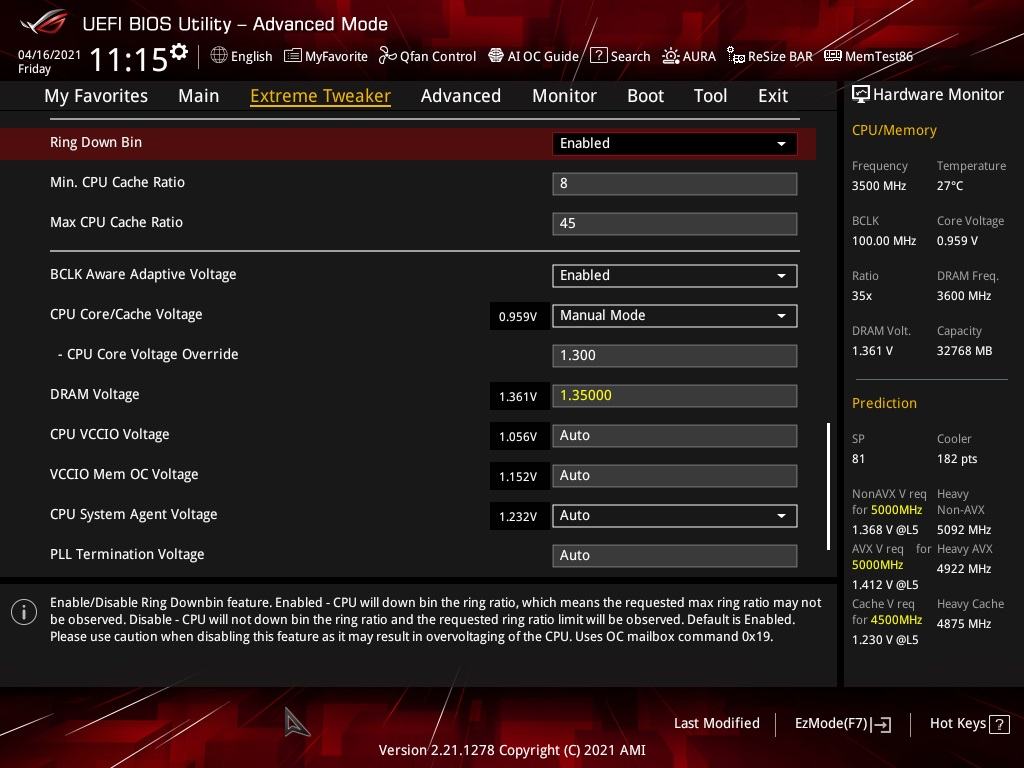Toggle ReSize BAR icon
The height and width of the screenshot is (768, 1024).
coord(735,56)
